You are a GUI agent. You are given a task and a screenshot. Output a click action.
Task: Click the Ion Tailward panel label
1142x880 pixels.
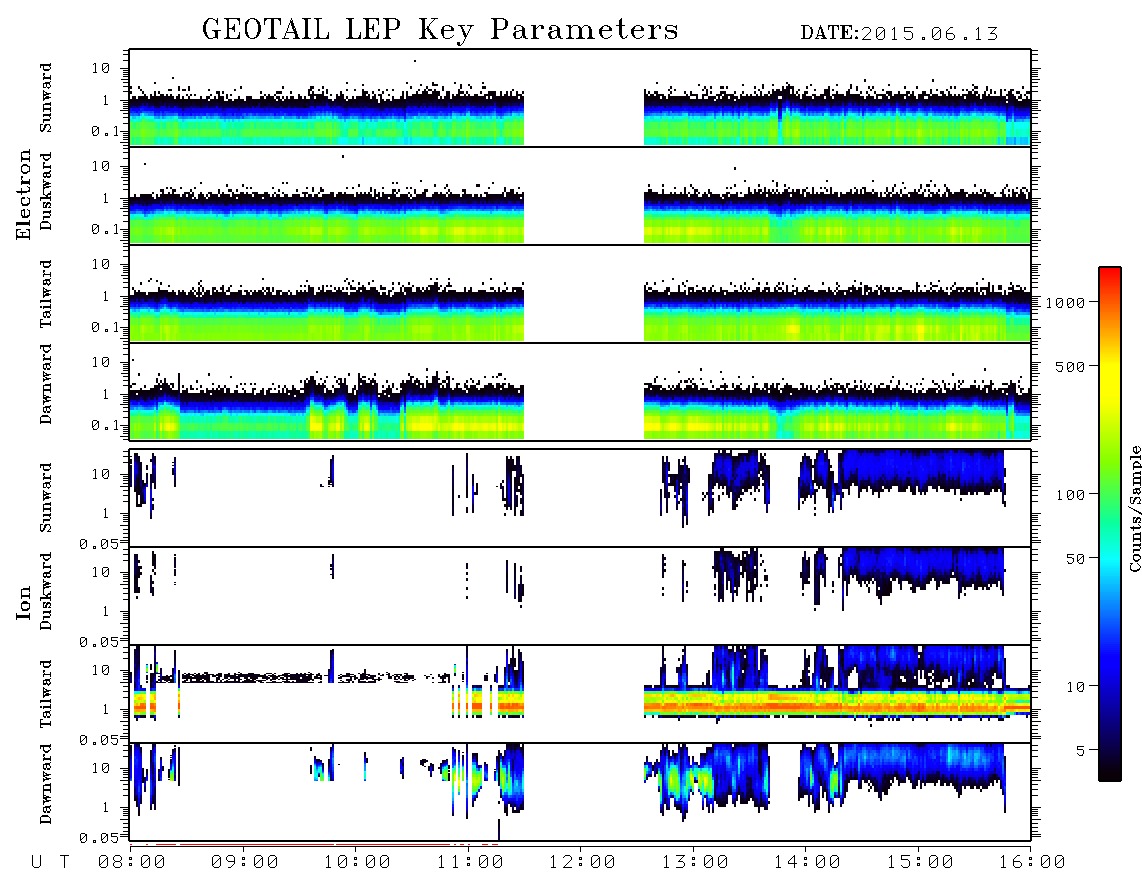click(x=46, y=694)
